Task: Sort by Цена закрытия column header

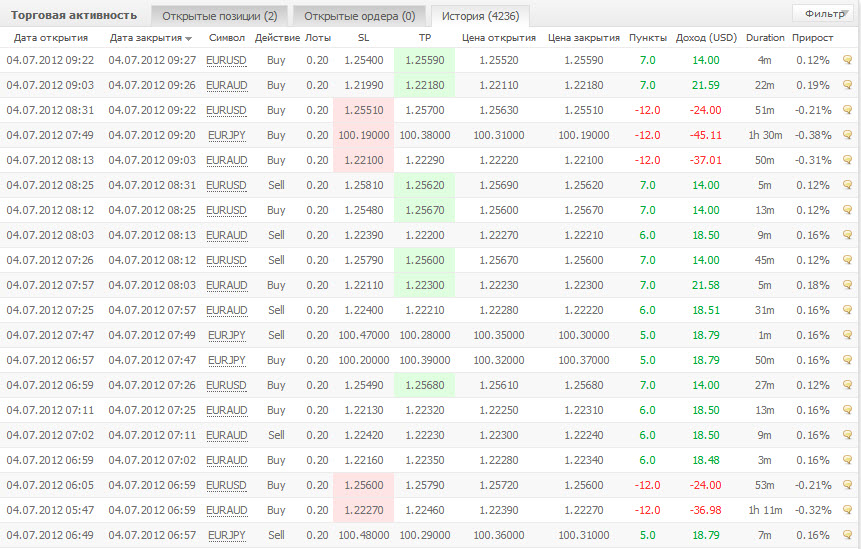Action: 584,38
